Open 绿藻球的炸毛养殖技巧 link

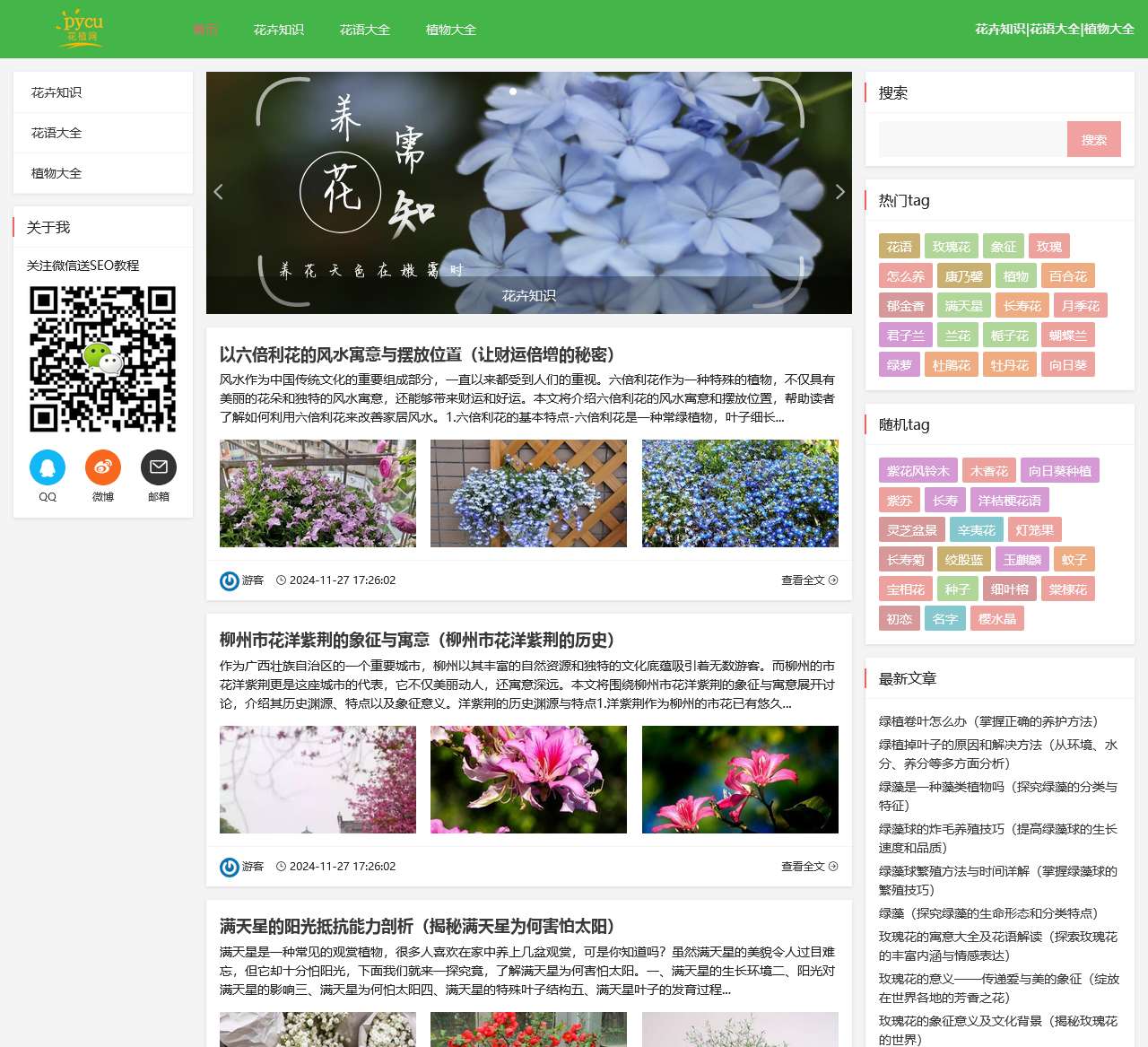pyautogui.click(x=999, y=839)
